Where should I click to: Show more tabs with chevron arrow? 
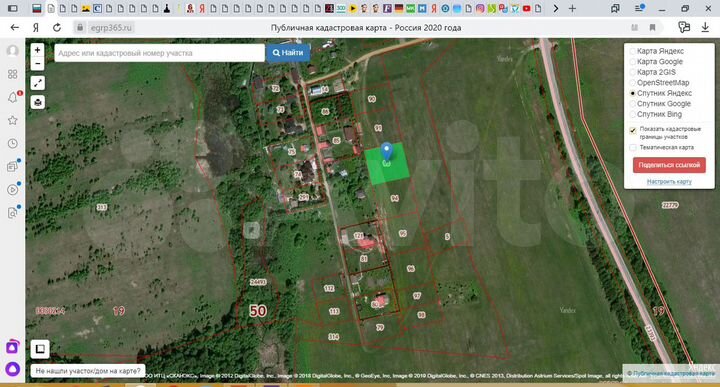click(x=556, y=8)
